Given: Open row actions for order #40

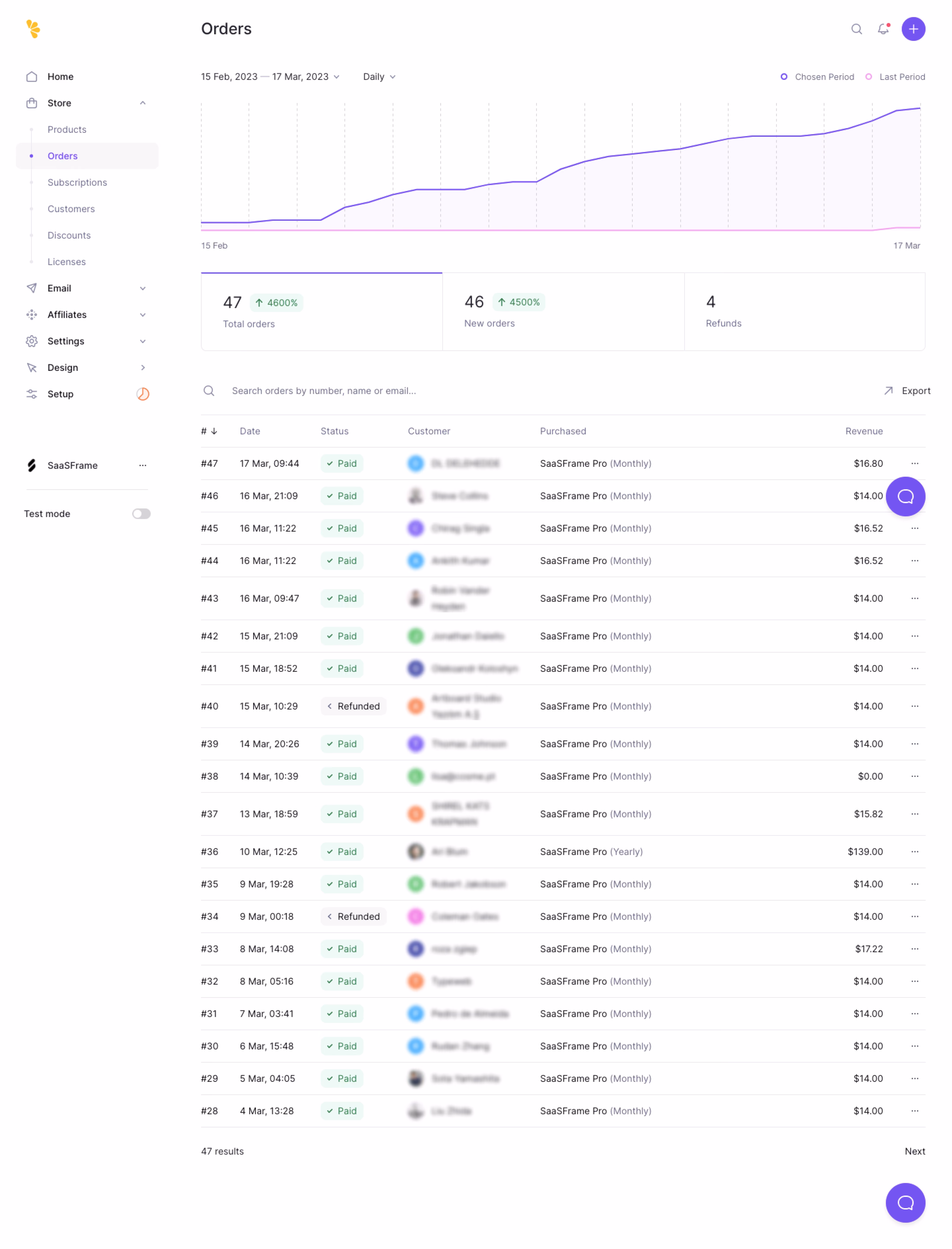Looking at the screenshot, I should pyautogui.click(x=915, y=706).
